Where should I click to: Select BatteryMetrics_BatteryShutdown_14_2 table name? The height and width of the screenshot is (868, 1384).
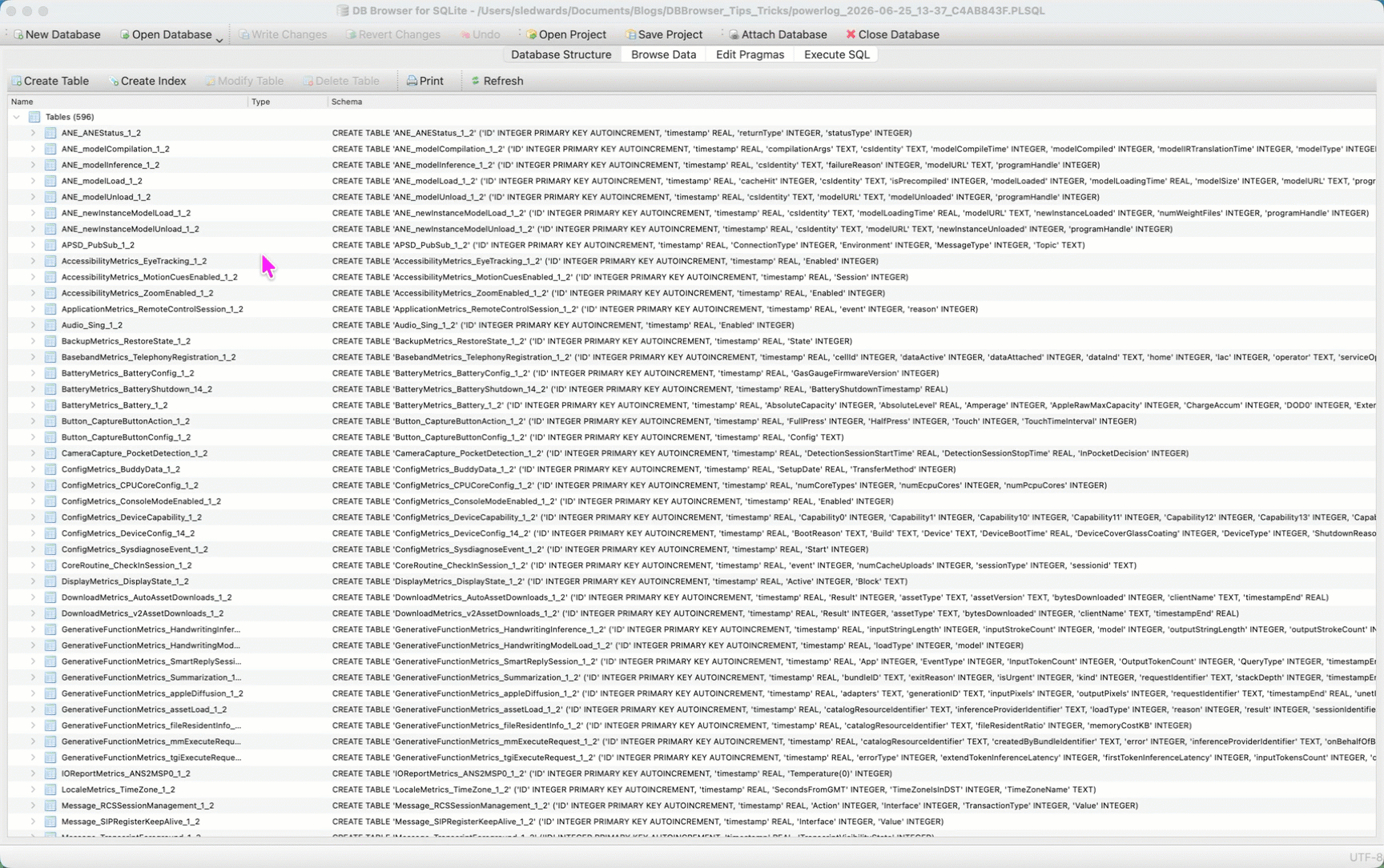click(136, 389)
